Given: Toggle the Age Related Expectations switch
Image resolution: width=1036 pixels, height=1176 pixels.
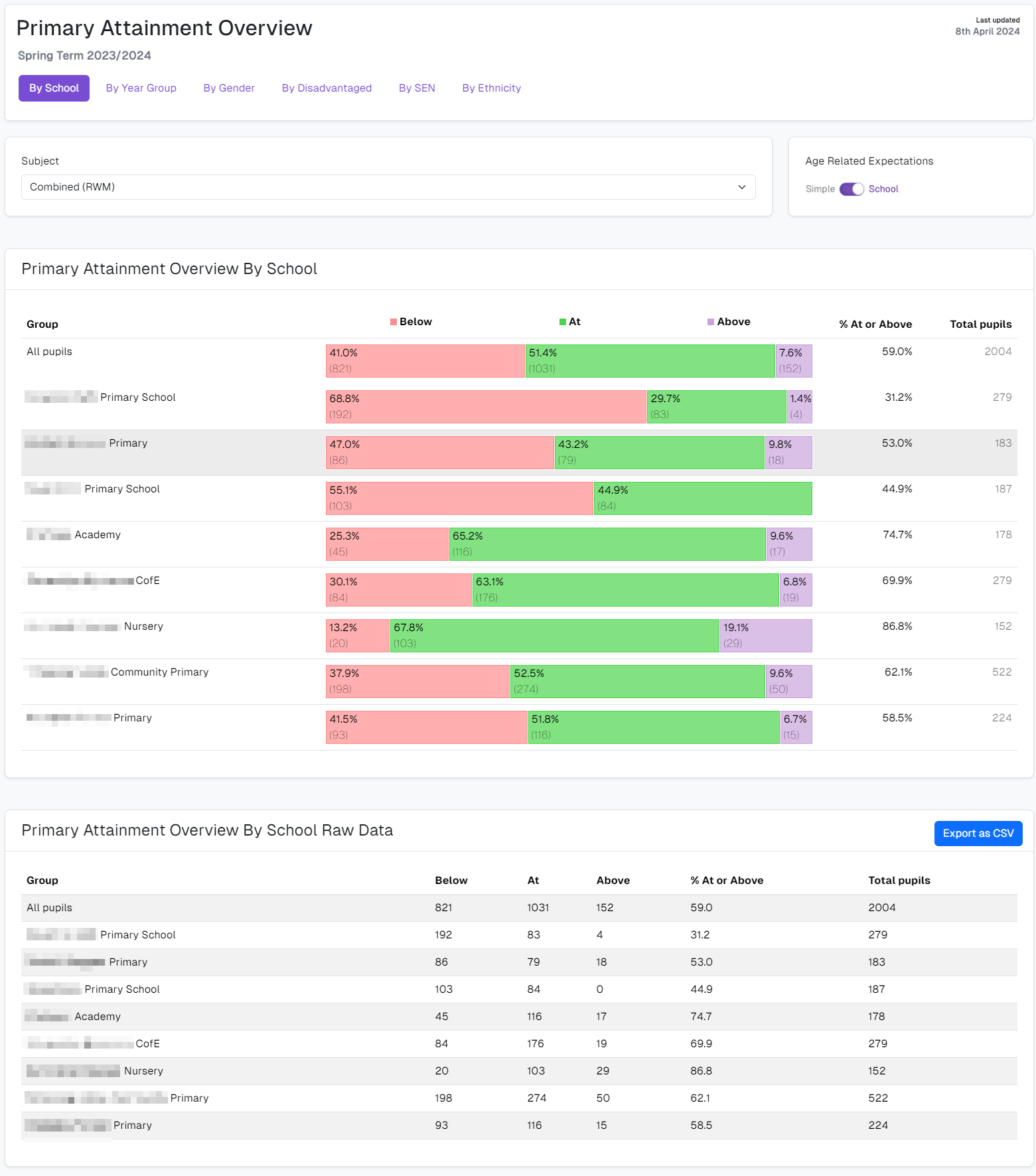Looking at the screenshot, I should (x=851, y=189).
